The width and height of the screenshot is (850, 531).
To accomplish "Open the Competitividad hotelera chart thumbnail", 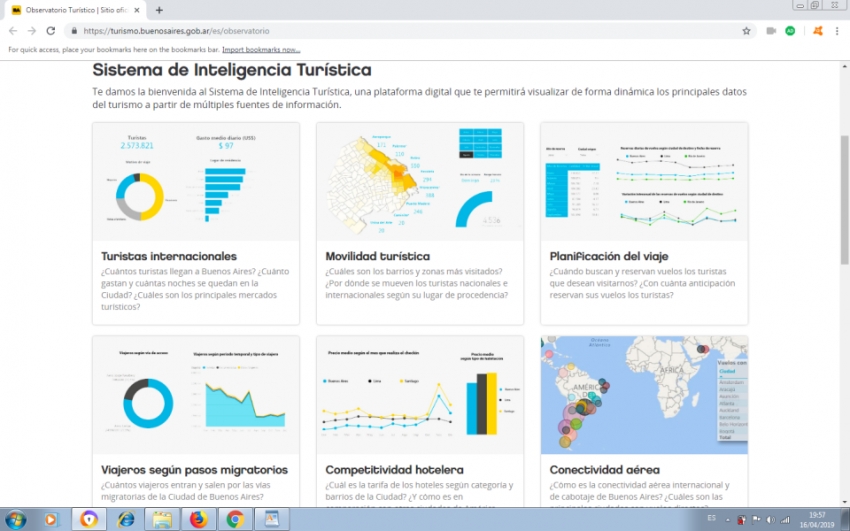I will [420, 395].
